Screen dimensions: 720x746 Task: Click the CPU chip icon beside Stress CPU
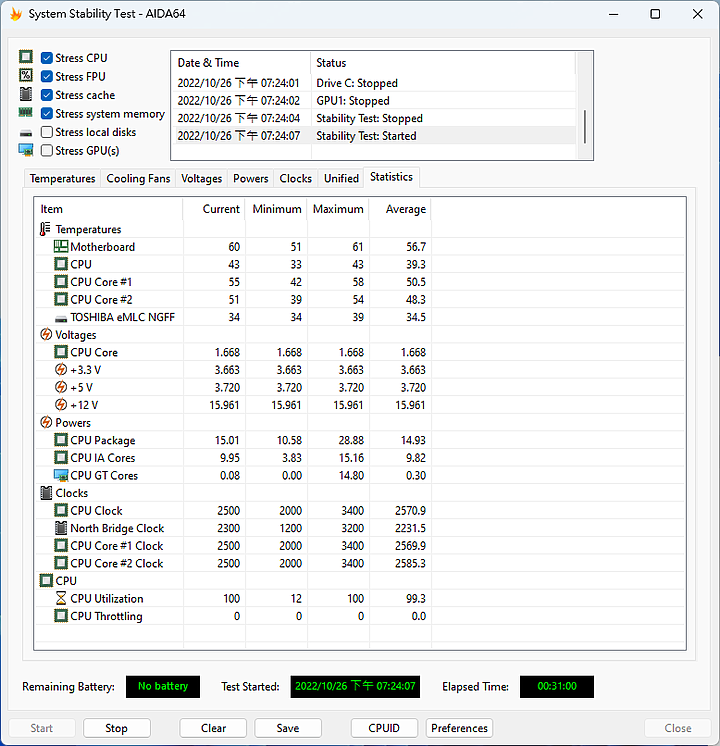[26, 57]
